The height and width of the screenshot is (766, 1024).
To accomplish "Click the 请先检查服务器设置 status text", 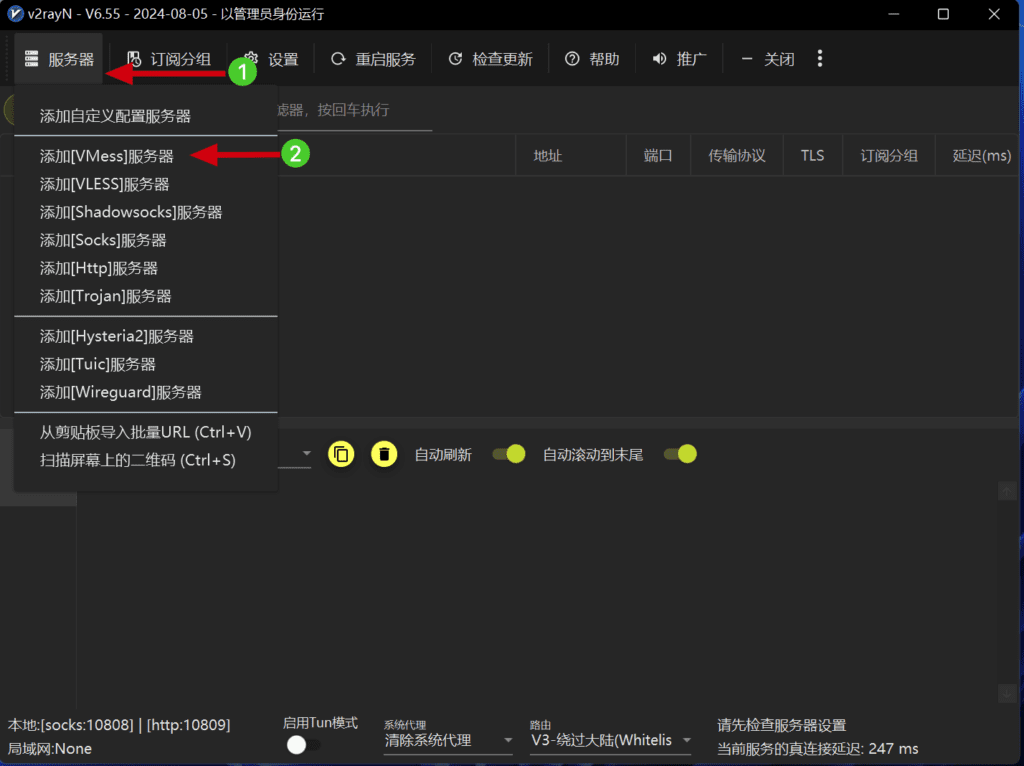I will point(781,725).
